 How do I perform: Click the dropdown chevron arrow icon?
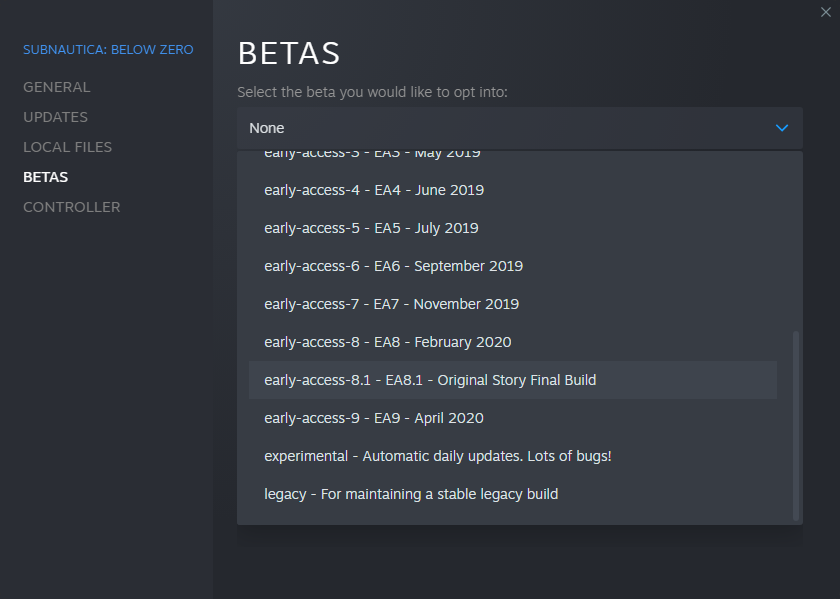pos(782,128)
